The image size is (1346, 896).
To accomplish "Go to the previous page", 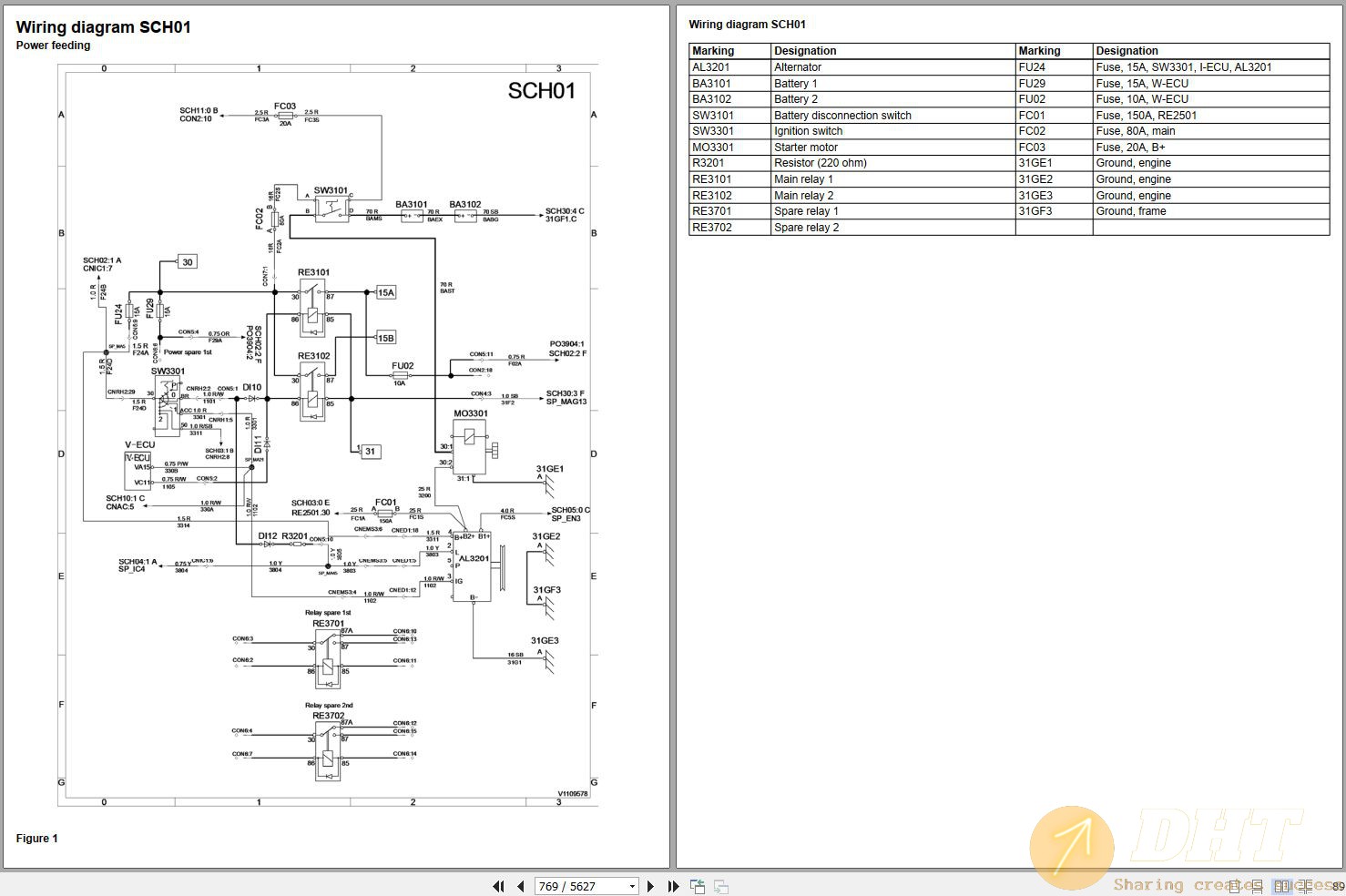I will point(520,886).
